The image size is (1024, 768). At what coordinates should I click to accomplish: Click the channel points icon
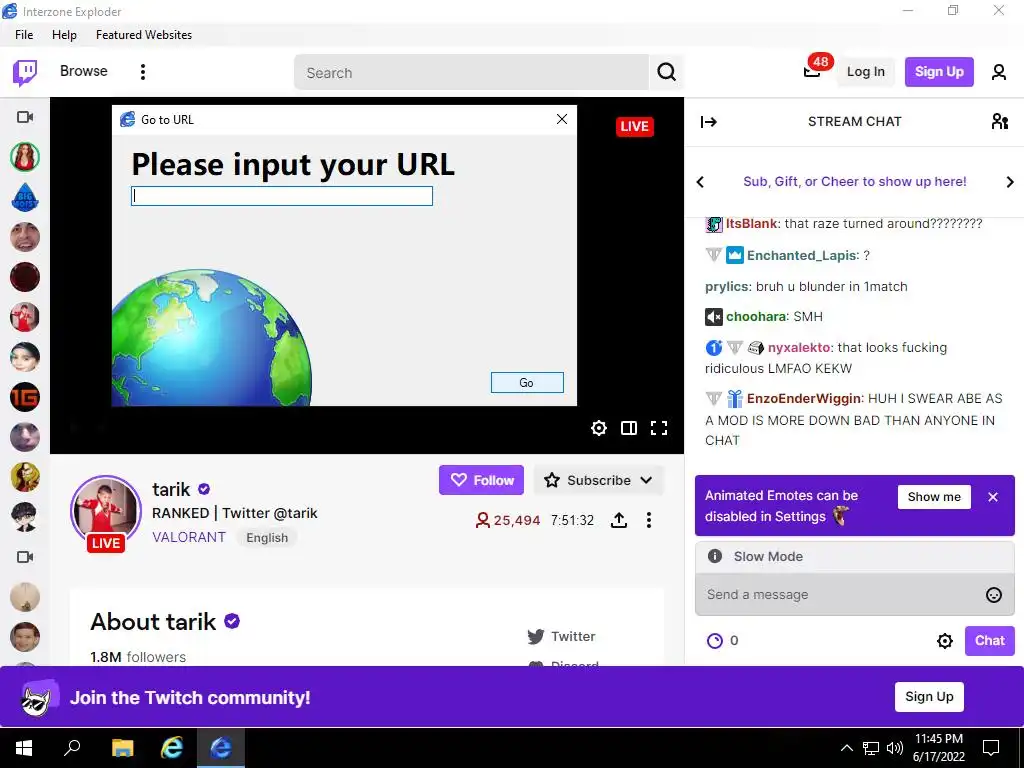coord(715,641)
